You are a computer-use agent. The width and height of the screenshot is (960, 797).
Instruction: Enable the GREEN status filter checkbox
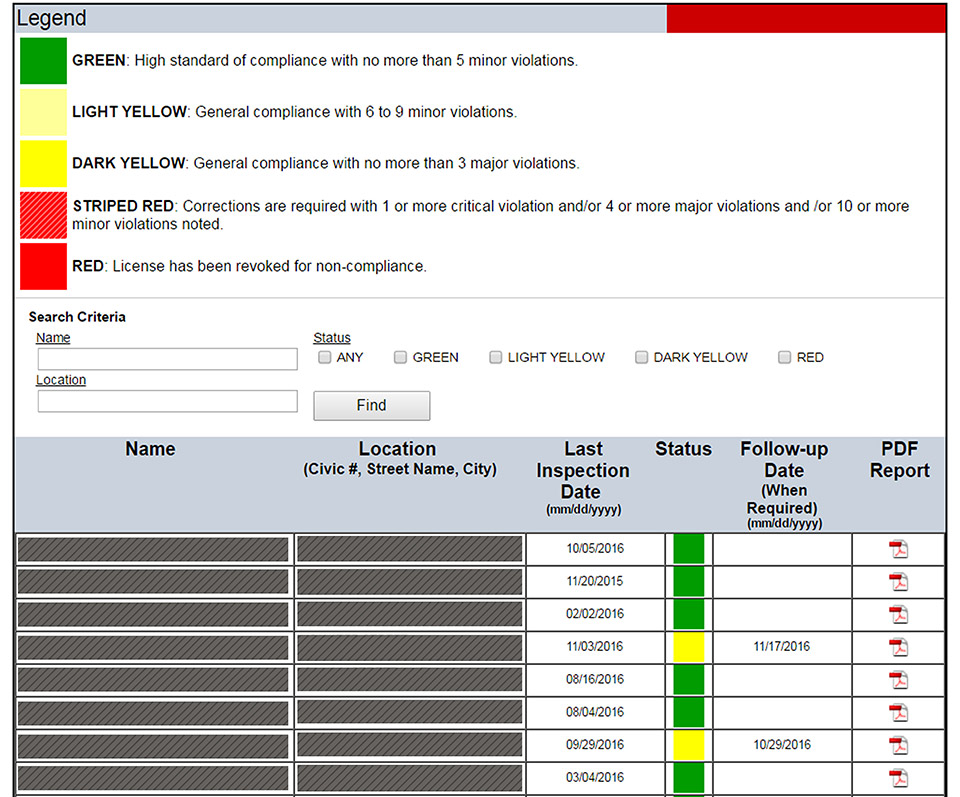[400, 357]
